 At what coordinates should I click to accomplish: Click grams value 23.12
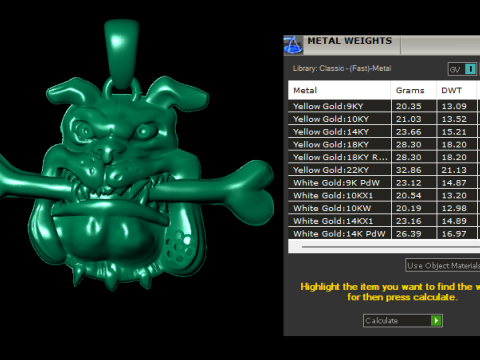409,183
